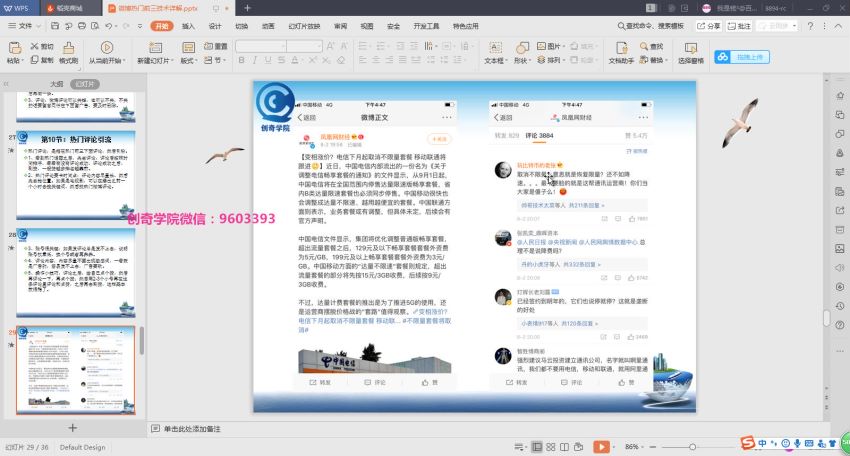Image resolution: width=850 pixels, height=456 pixels.
Task: Open the font color A control
Action: tap(294, 60)
